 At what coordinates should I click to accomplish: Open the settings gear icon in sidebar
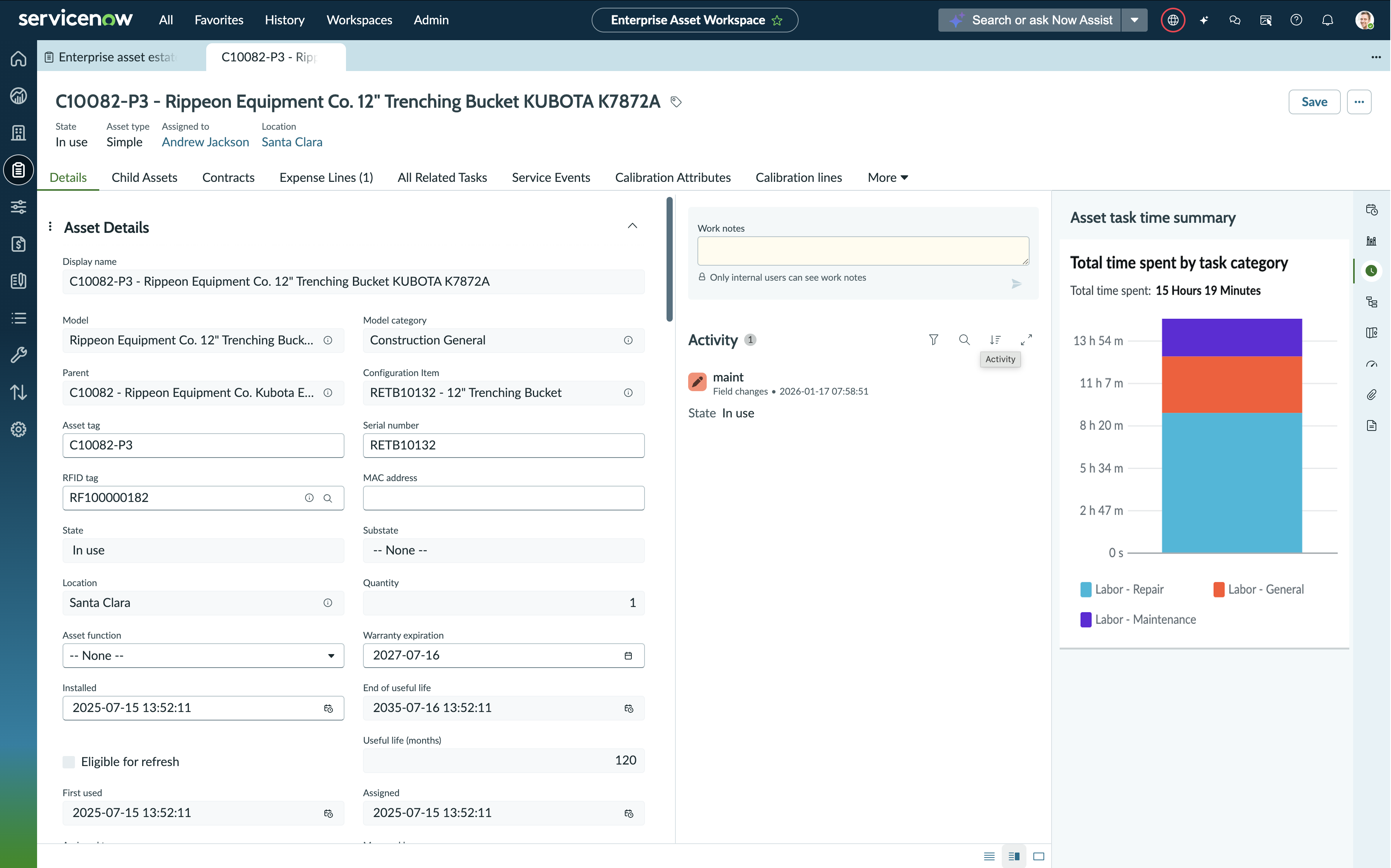pos(19,429)
